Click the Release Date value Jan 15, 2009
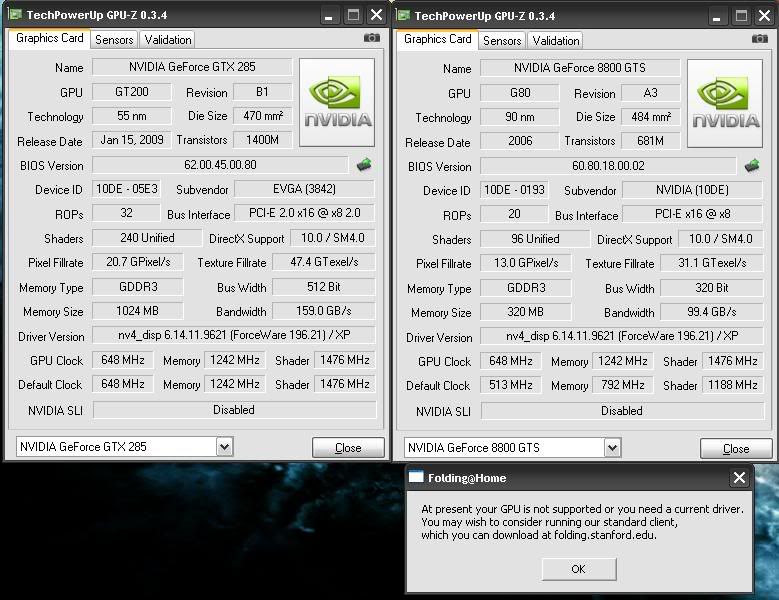 (x=132, y=140)
